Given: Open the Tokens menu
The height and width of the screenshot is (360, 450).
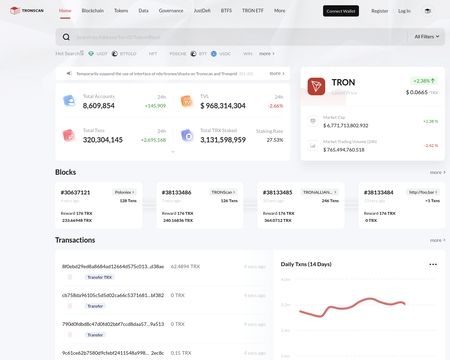Looking at the screenshot, I should coord(121,11).
